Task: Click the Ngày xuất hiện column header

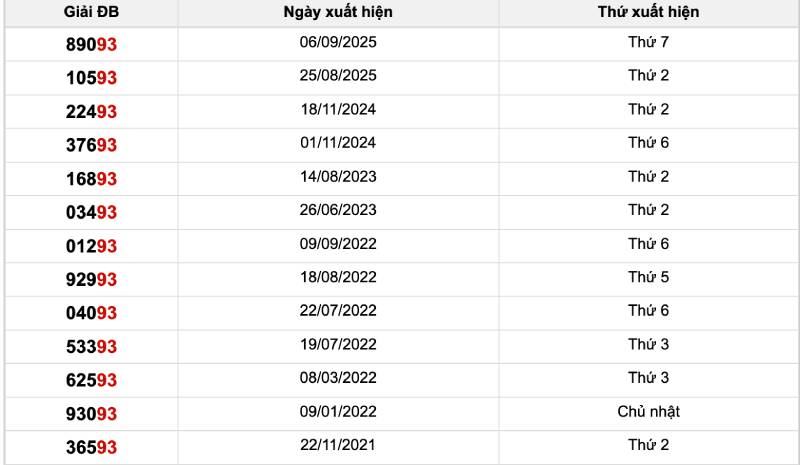Action: tap(338, 13)
